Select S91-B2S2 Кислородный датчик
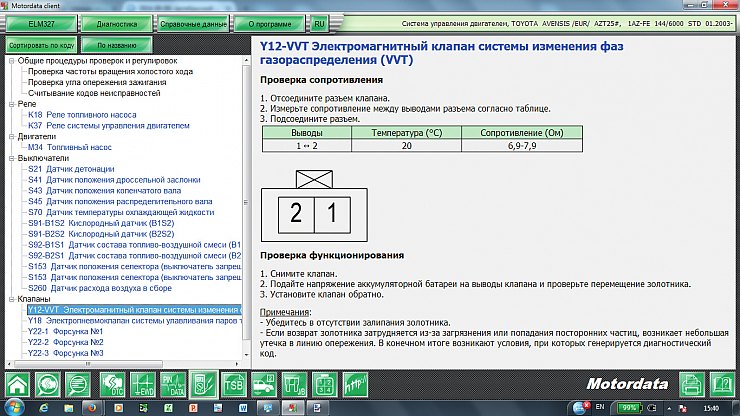The width and height of the screenshot is (740, 416). pos(101,234)
